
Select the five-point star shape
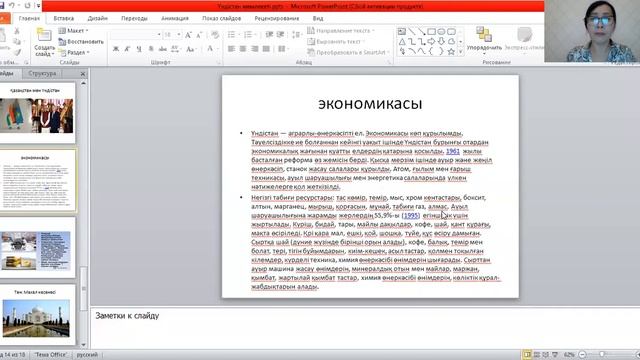(x=451, y=52)
